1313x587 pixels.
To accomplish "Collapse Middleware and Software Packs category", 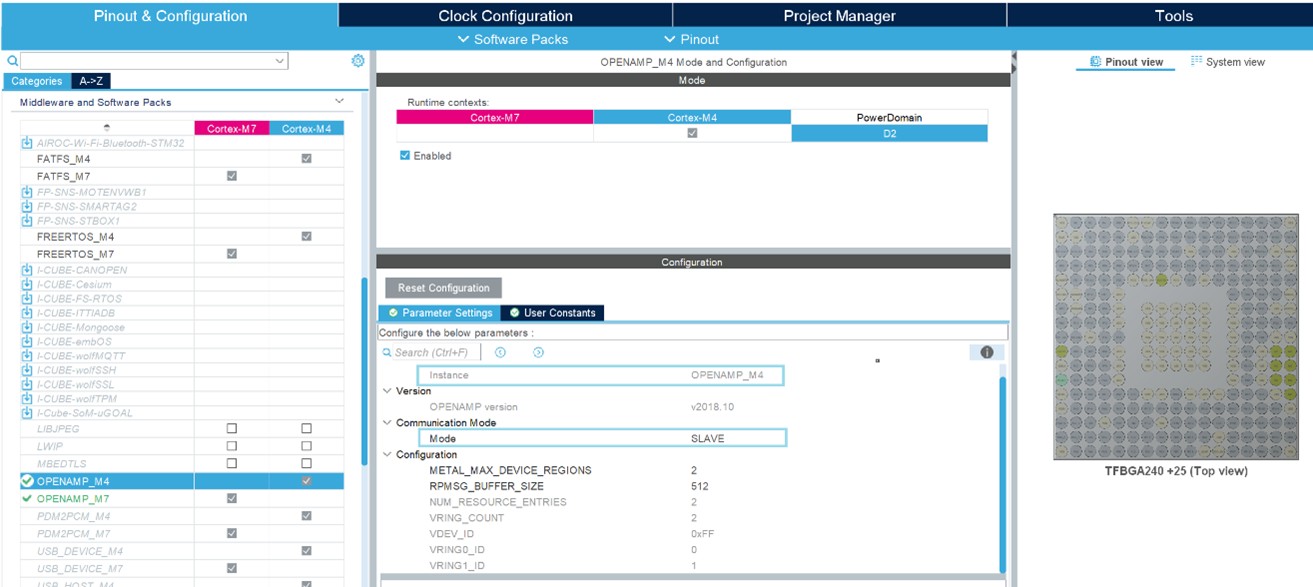I will (x=340, y=102).
